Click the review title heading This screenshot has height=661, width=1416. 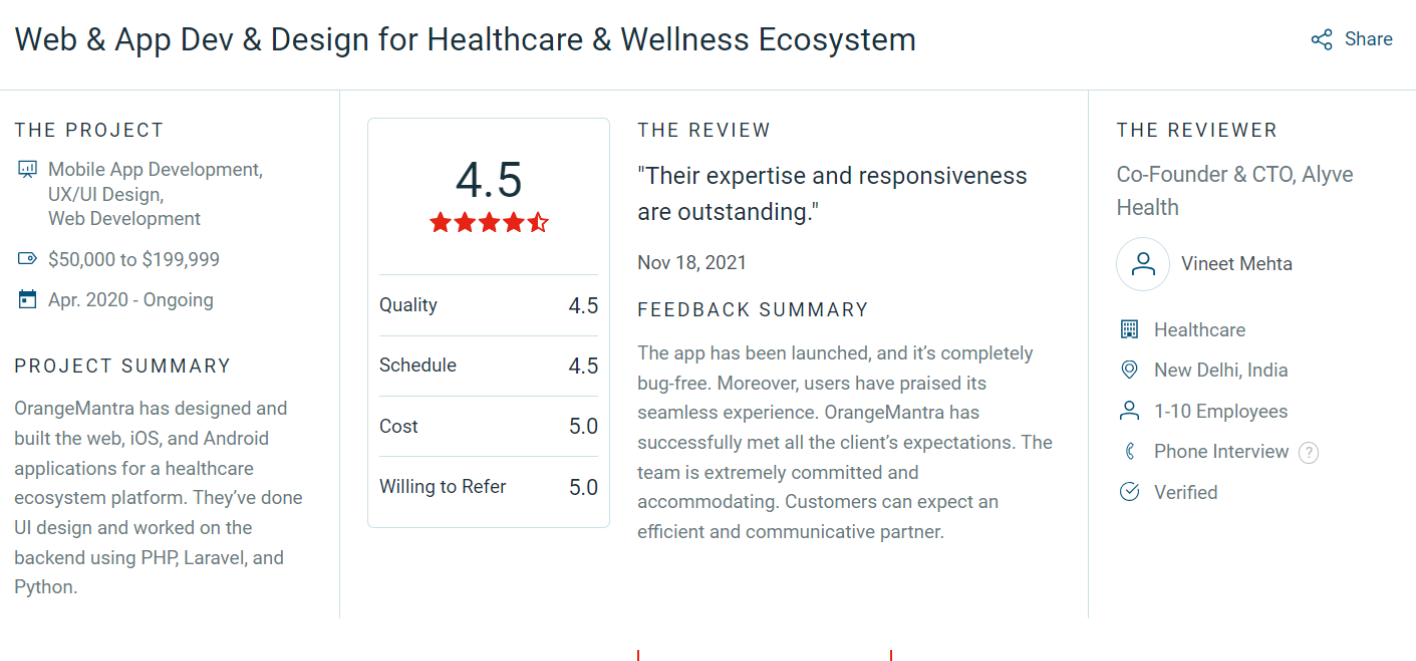(465, 40)
